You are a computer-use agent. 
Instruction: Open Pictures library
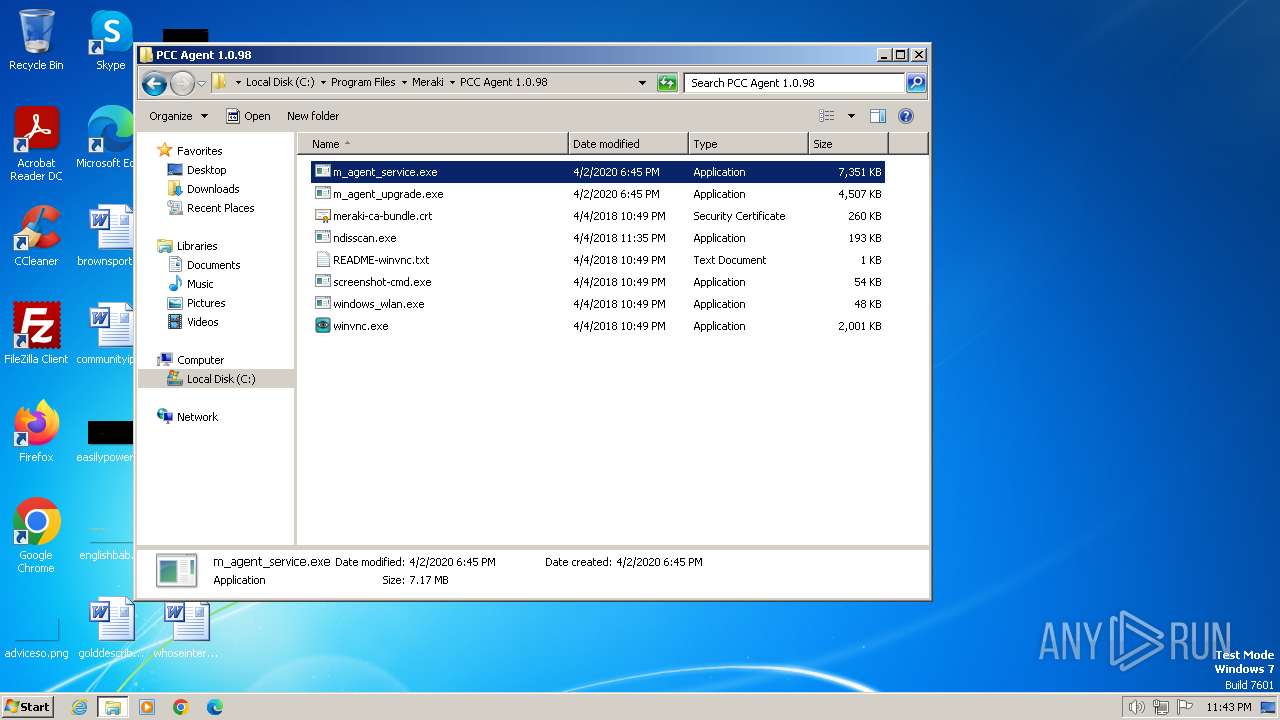click(x=206, y=303)
